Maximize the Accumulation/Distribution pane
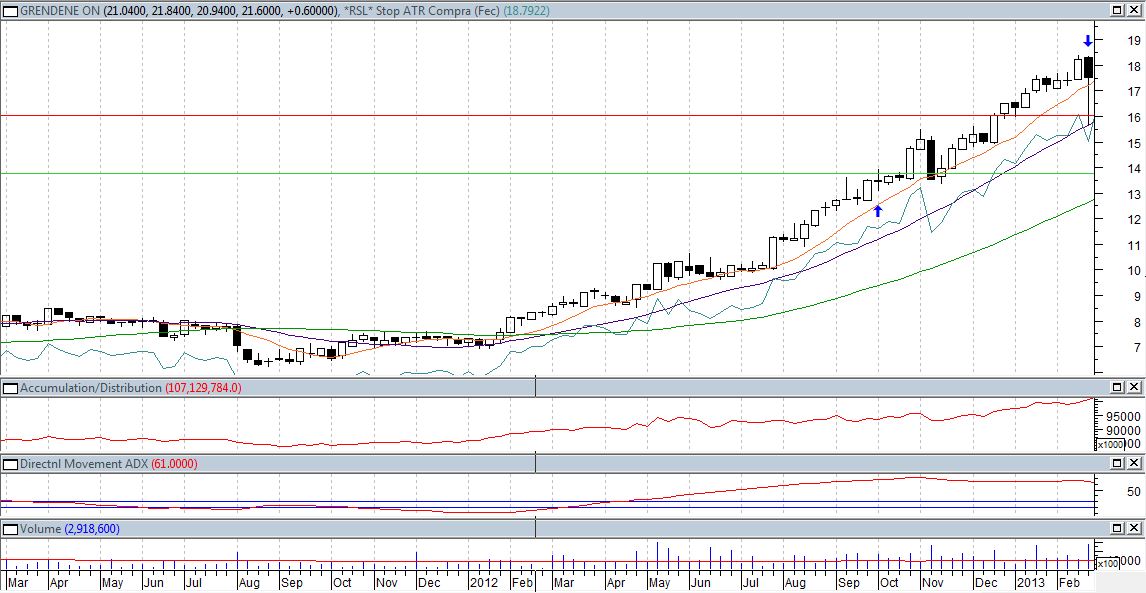Screen dimensions: 1146x593 tap(1118, 387)
